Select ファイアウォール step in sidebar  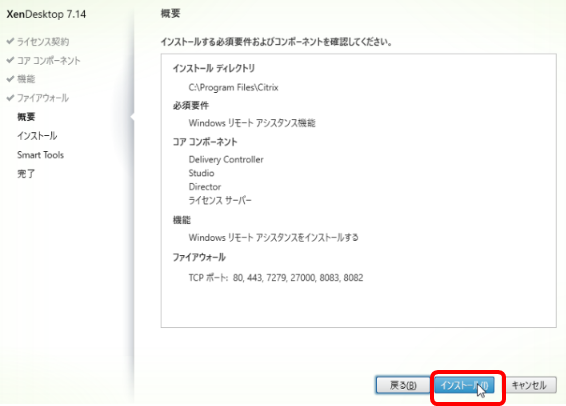(43, 98)
